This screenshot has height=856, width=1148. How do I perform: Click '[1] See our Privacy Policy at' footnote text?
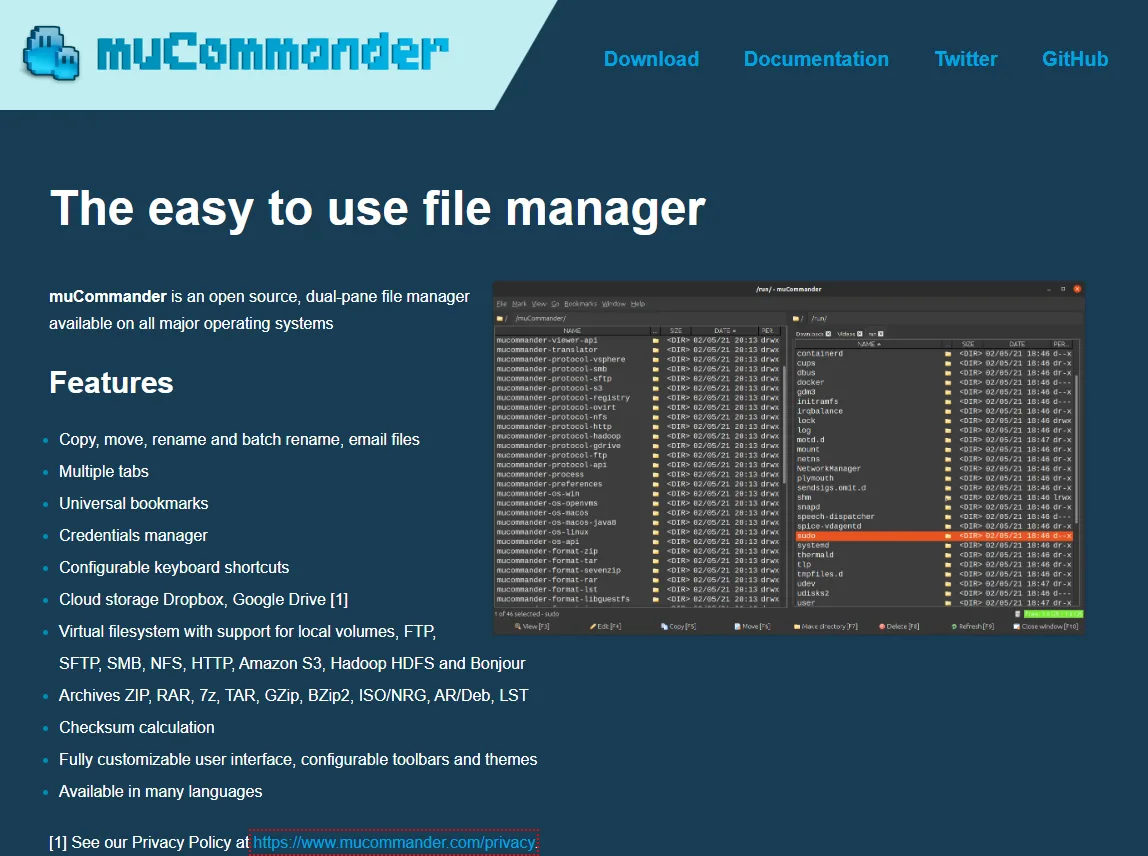tap(149, 842)
